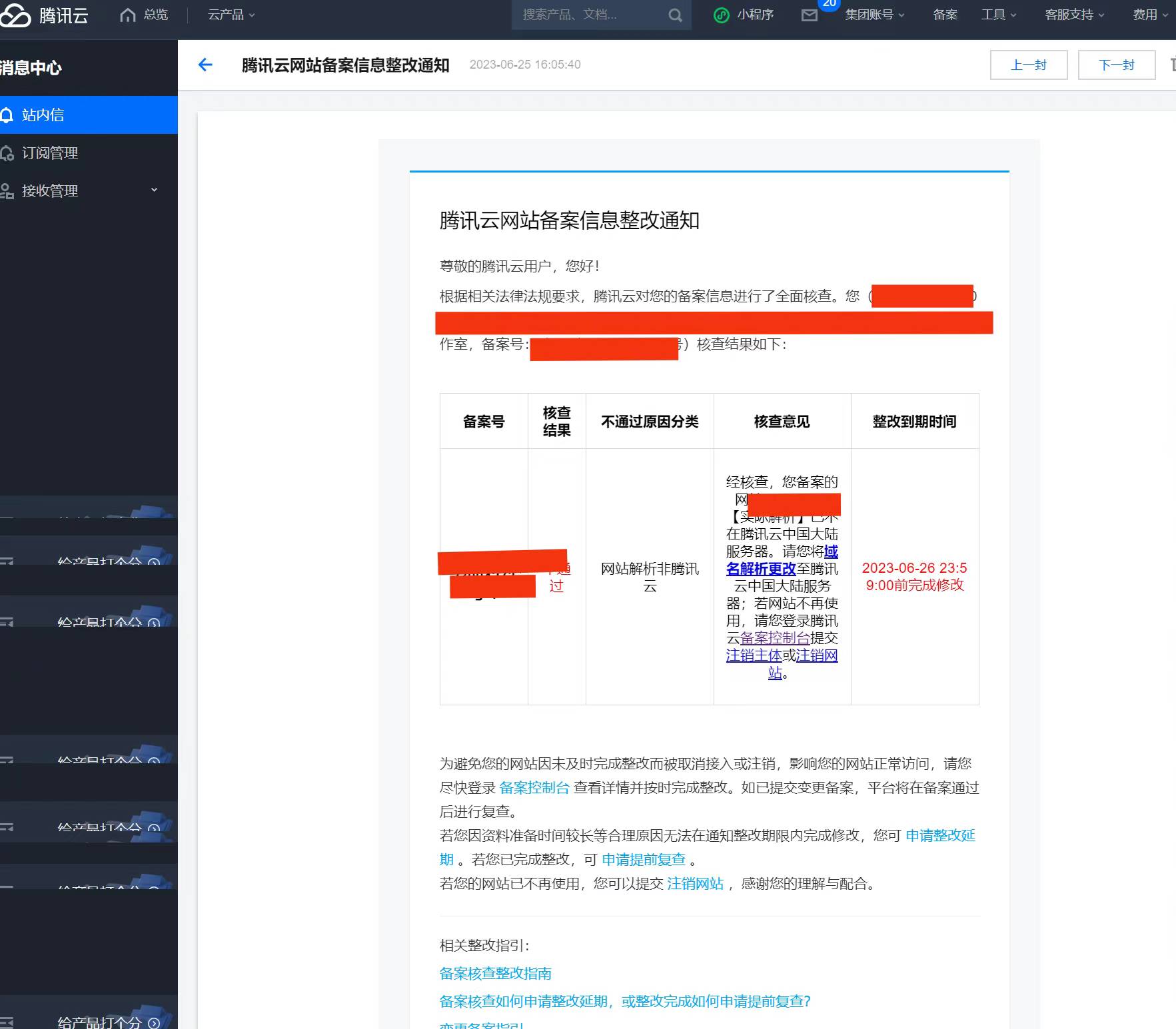Click the 备案号 column header
The height and width of the screenshot is (1029, 1176).
coord(484,422)
